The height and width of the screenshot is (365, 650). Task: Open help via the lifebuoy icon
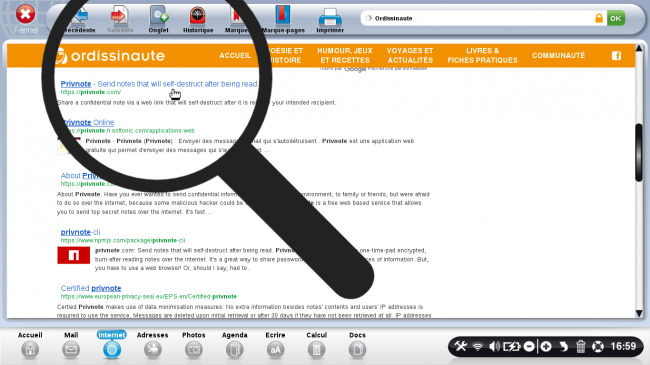pyautogui.click(x=598, y=346)
